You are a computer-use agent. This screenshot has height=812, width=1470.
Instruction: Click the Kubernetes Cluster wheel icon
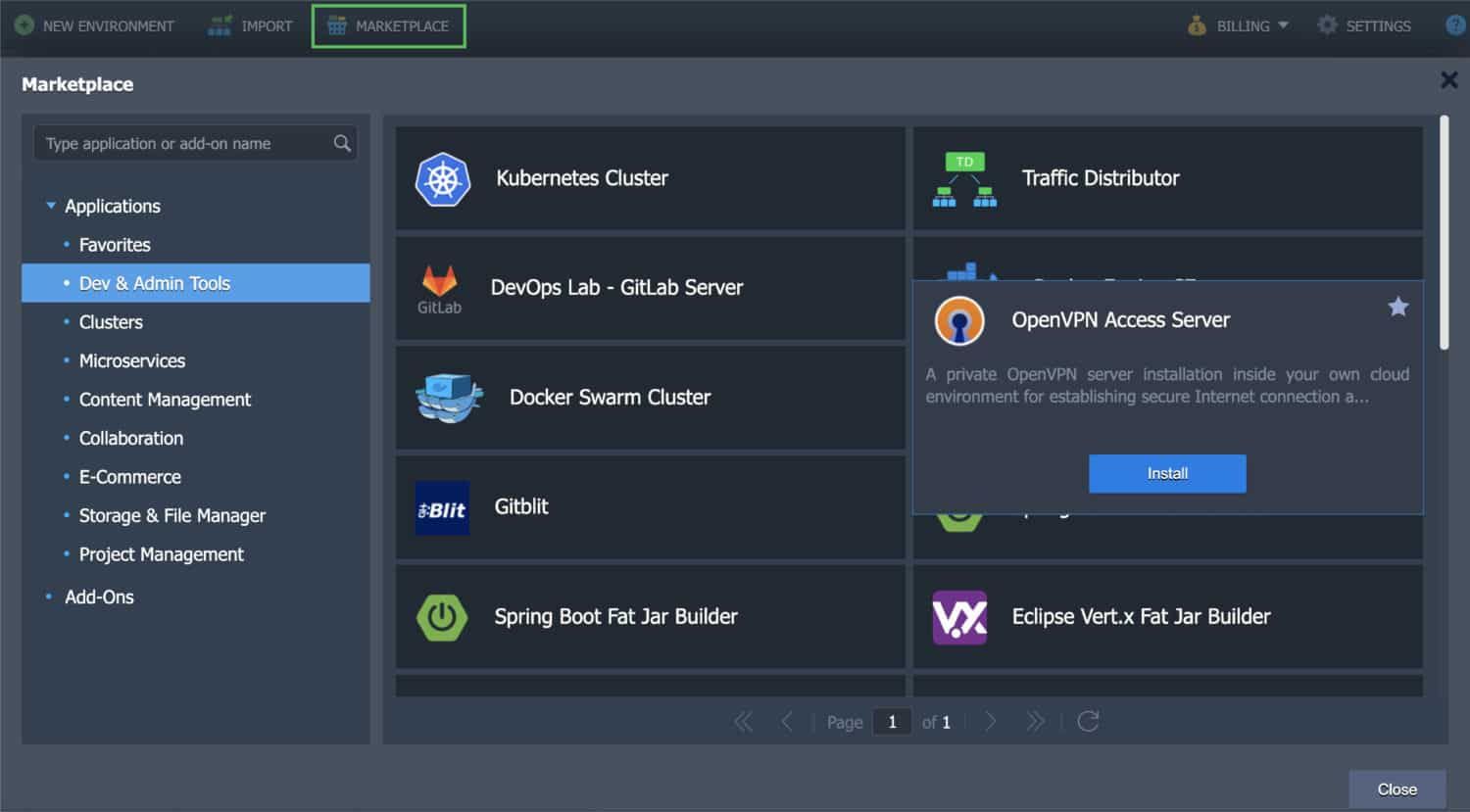443,179
